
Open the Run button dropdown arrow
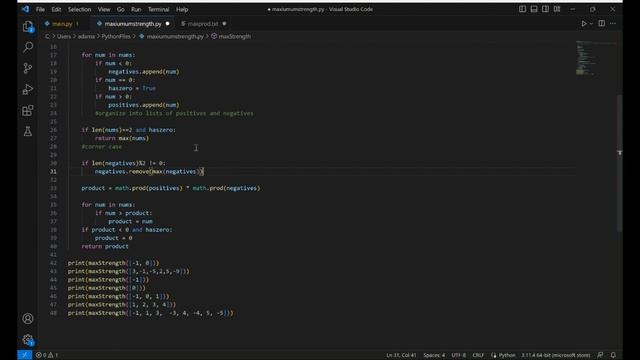591,24
